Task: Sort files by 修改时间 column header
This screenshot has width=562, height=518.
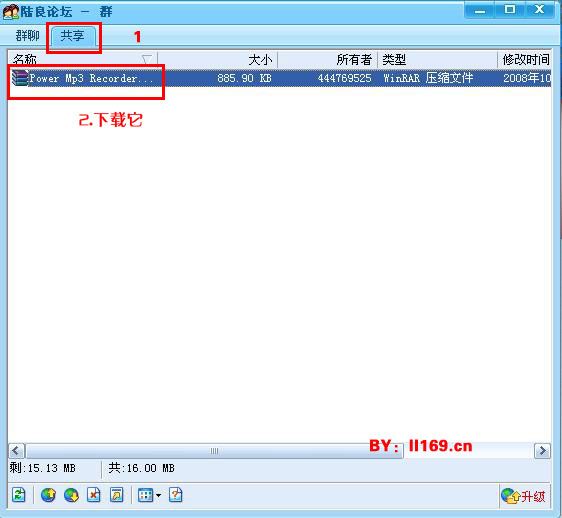Action: point(524,59)
